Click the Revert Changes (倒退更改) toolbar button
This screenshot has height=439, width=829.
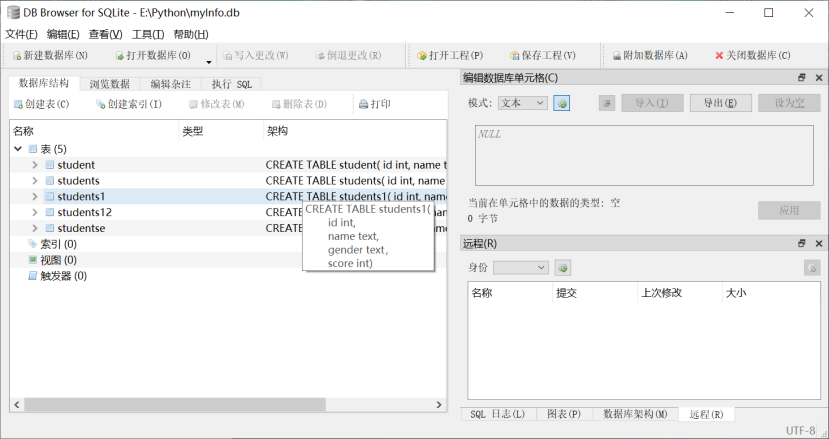point(348,56)
